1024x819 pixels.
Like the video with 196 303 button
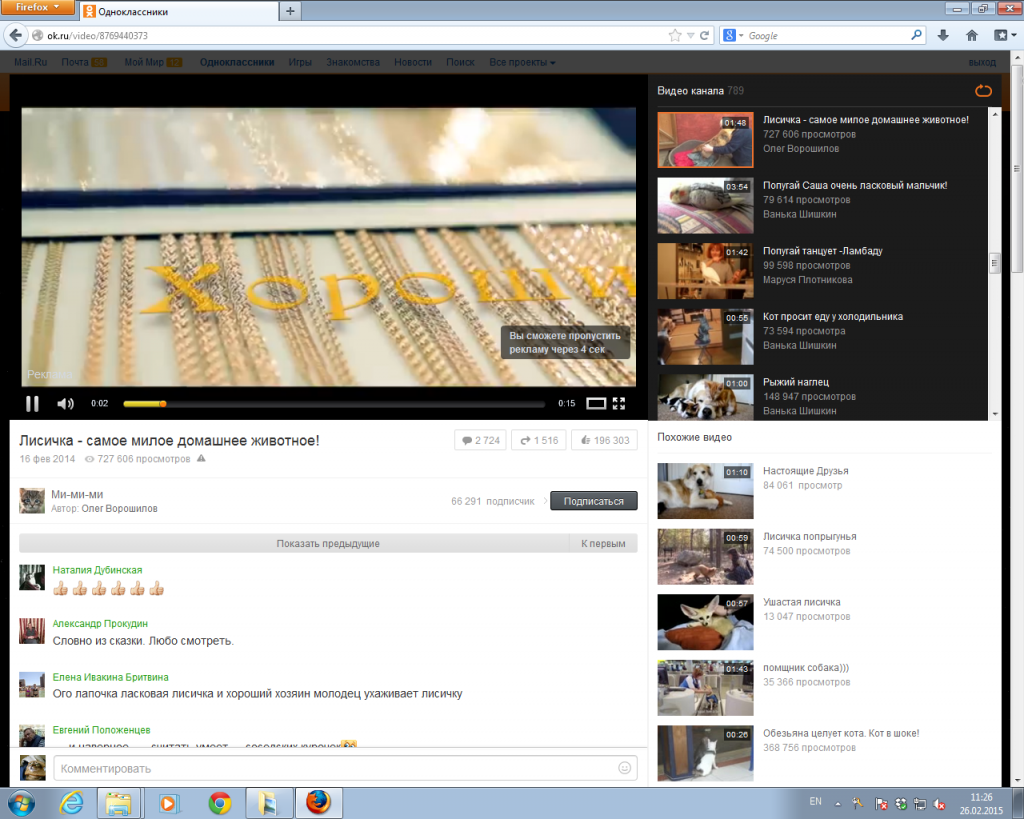coord(605,440)
